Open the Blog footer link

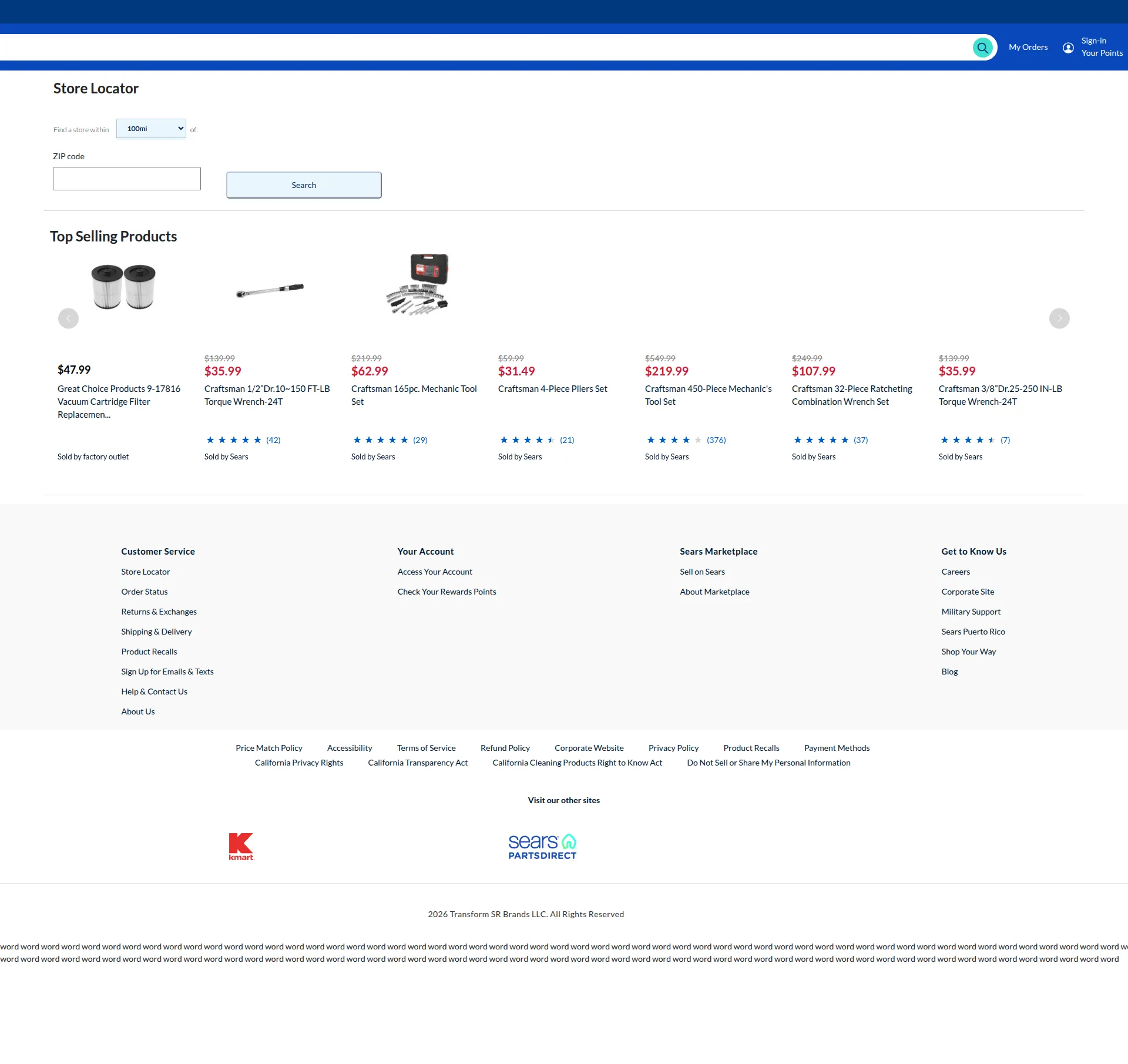point(950,672)
